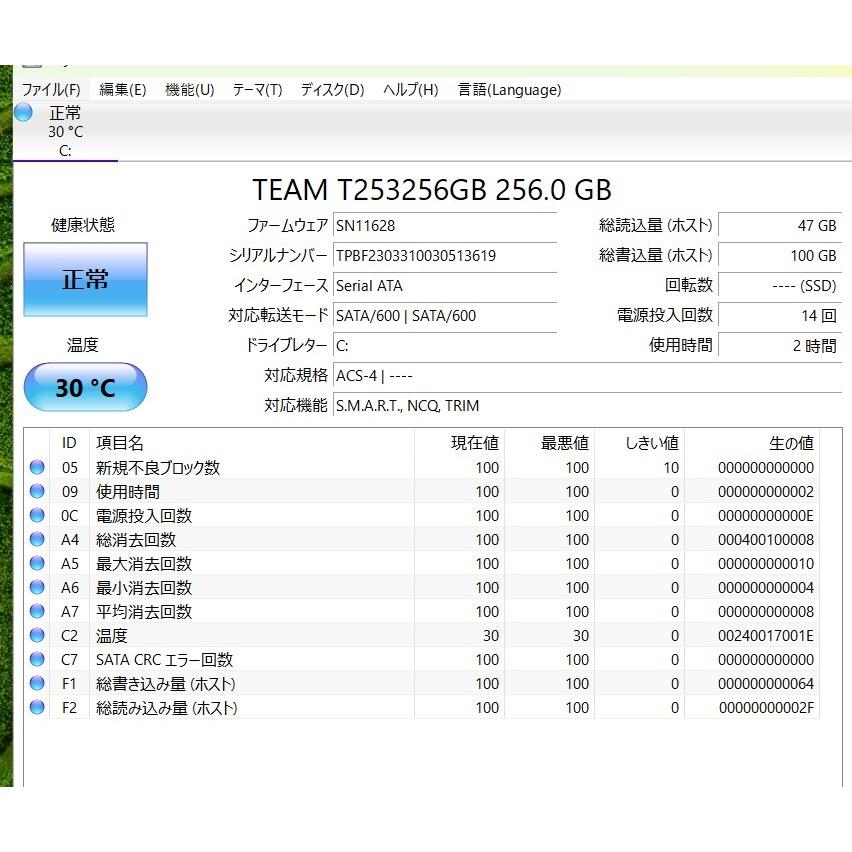Click the features field S.M.A.R.T., NCQ, TRIM
The width and height of the screenshot is (852, 852).
pos(587,405)
